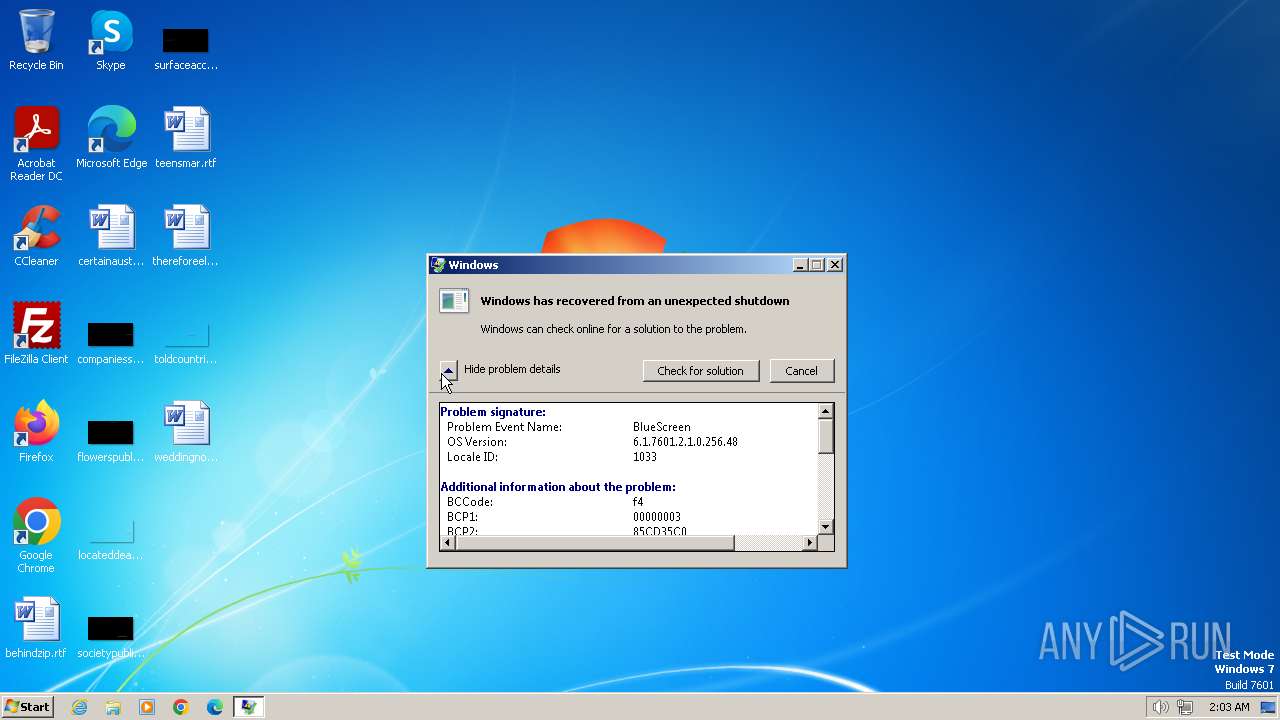The image size is (1280, 720).
Task: Click scroll up arrow in problem details
Action: pyautogui.click(x=825, y=411)
